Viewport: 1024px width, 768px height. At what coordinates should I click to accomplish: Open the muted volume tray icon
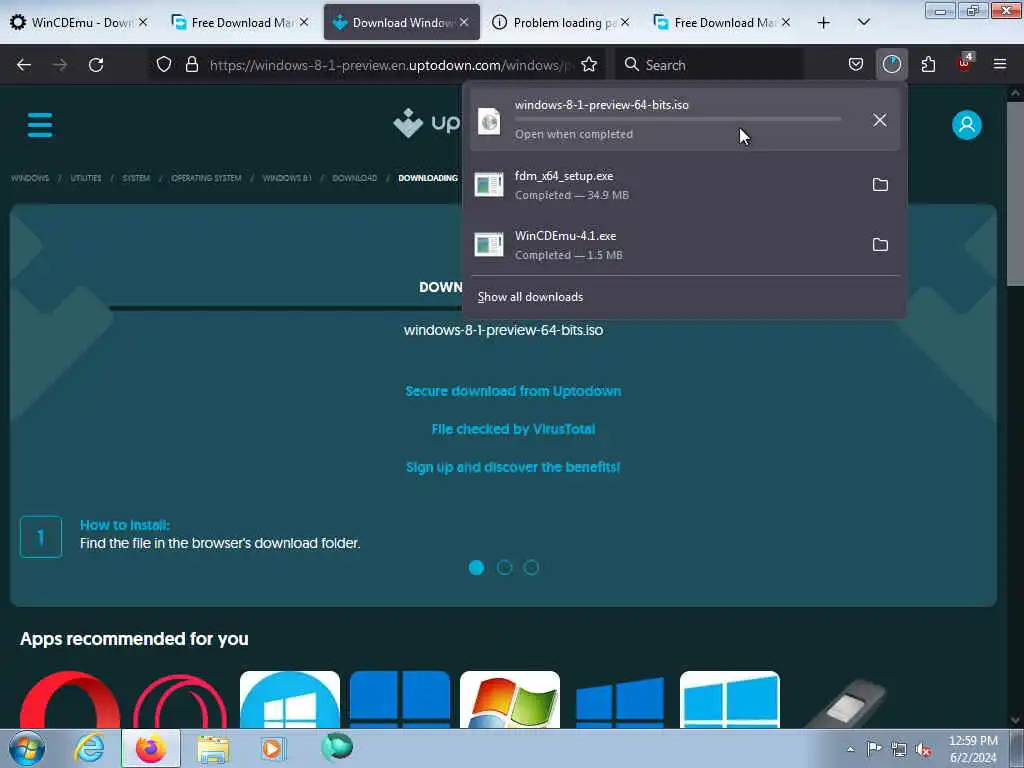(923, 749)
